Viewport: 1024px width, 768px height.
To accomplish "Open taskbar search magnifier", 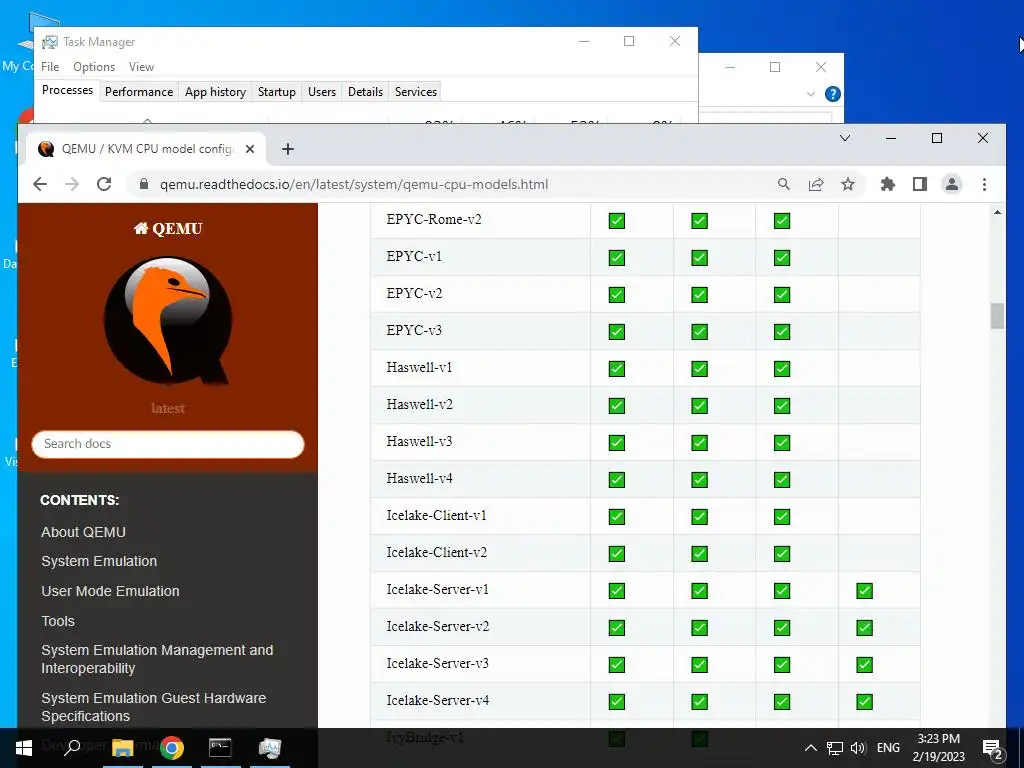I will [72, 747].
